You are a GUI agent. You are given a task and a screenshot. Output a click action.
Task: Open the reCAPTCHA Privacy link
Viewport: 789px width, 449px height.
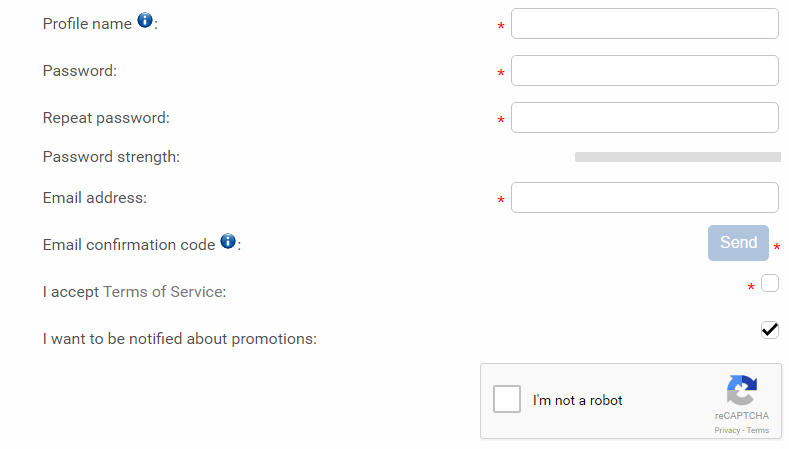click(x=727, y=430)
